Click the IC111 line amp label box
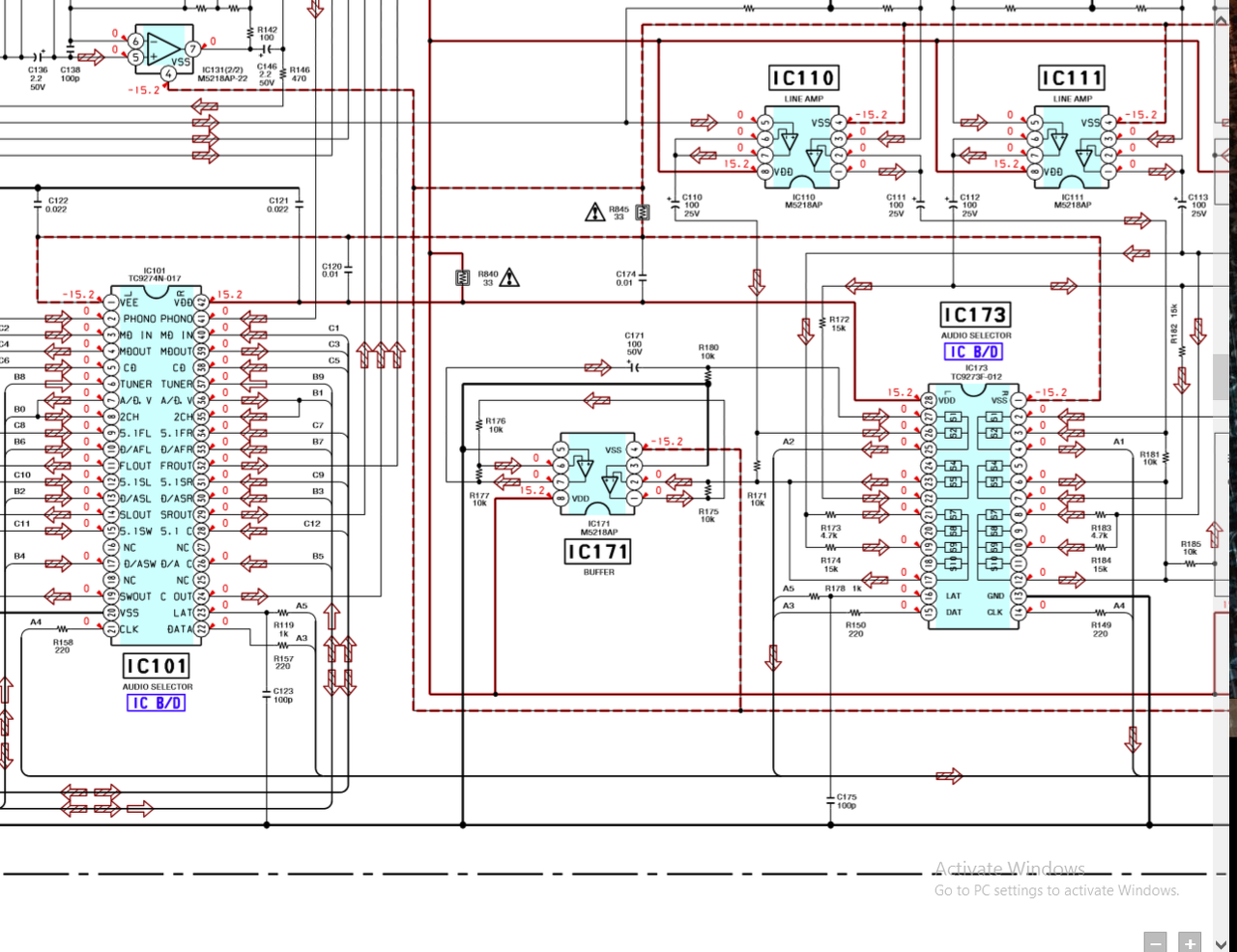The width and height of the screenshot is (1237, 952). tap(1072, 77)
